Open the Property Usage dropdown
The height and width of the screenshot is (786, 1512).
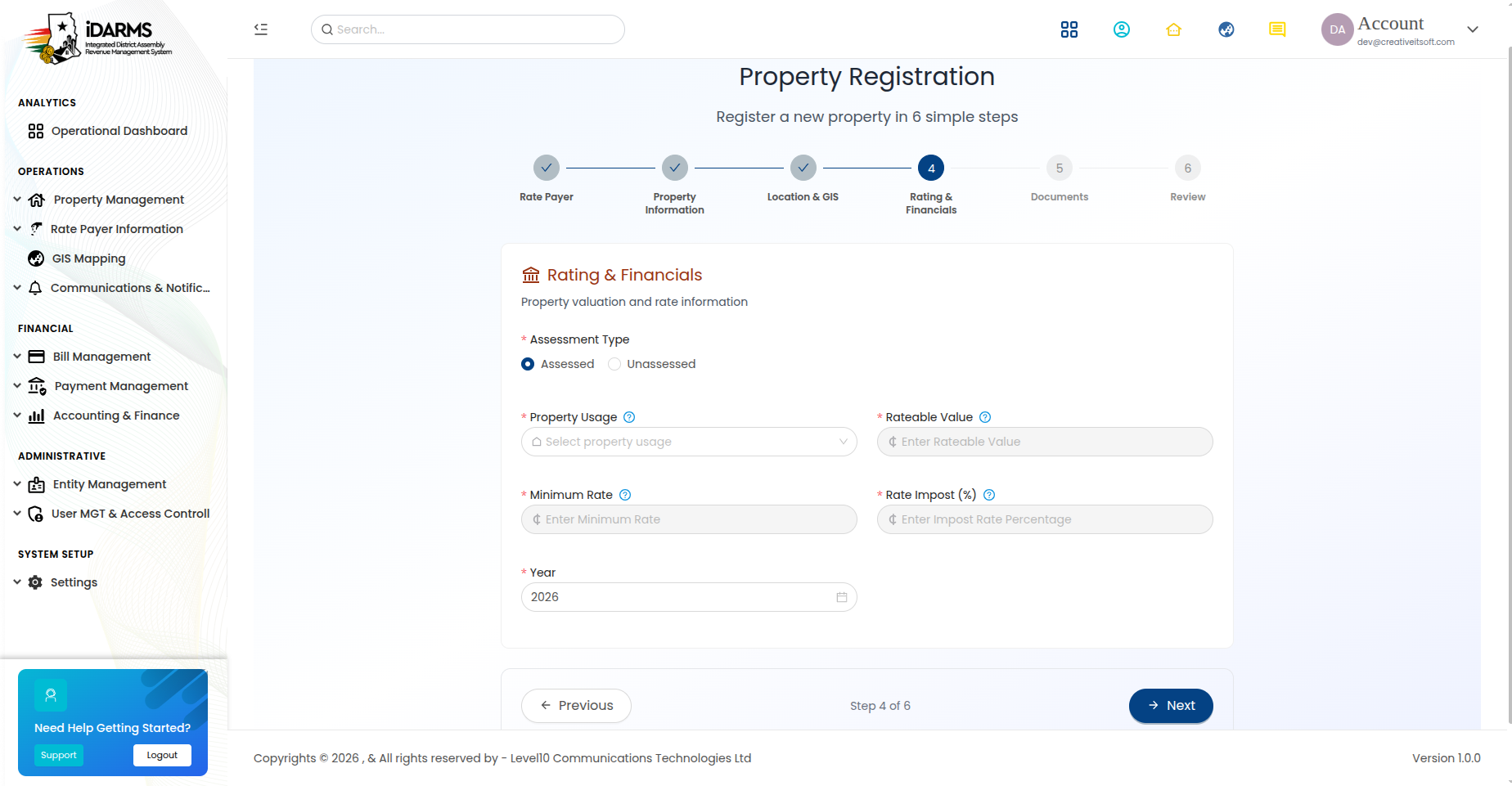click(x=689, y=442)
